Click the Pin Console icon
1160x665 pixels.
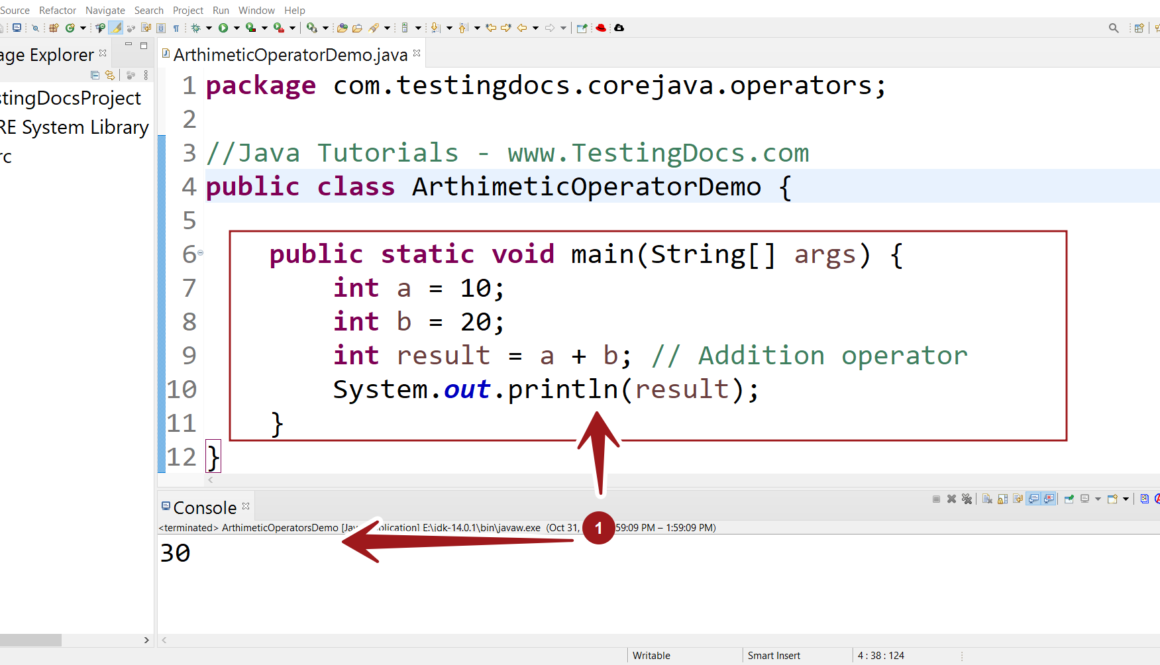1069,499
